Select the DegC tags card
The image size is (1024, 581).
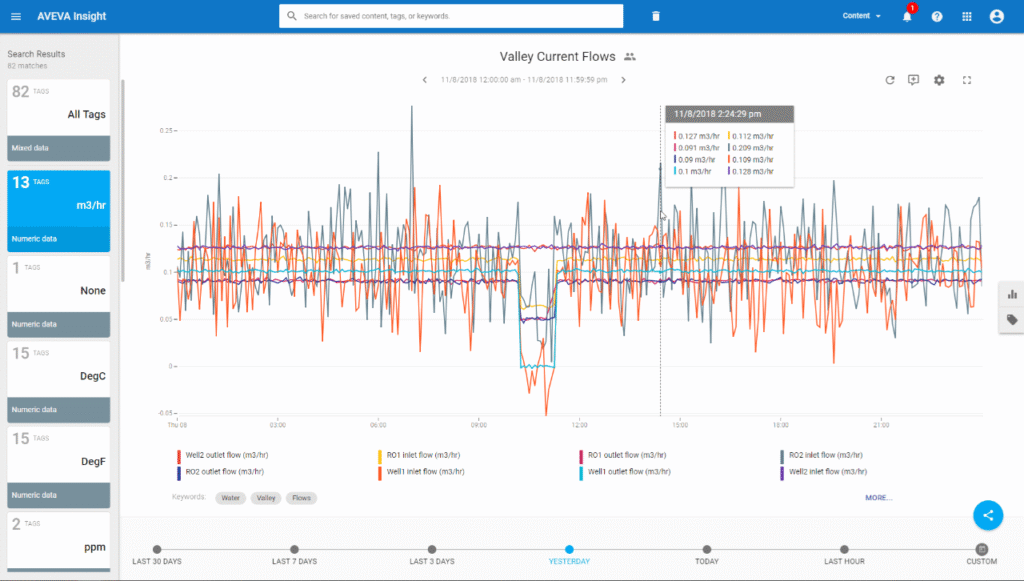pyautogui.click(x=58, y=381)
